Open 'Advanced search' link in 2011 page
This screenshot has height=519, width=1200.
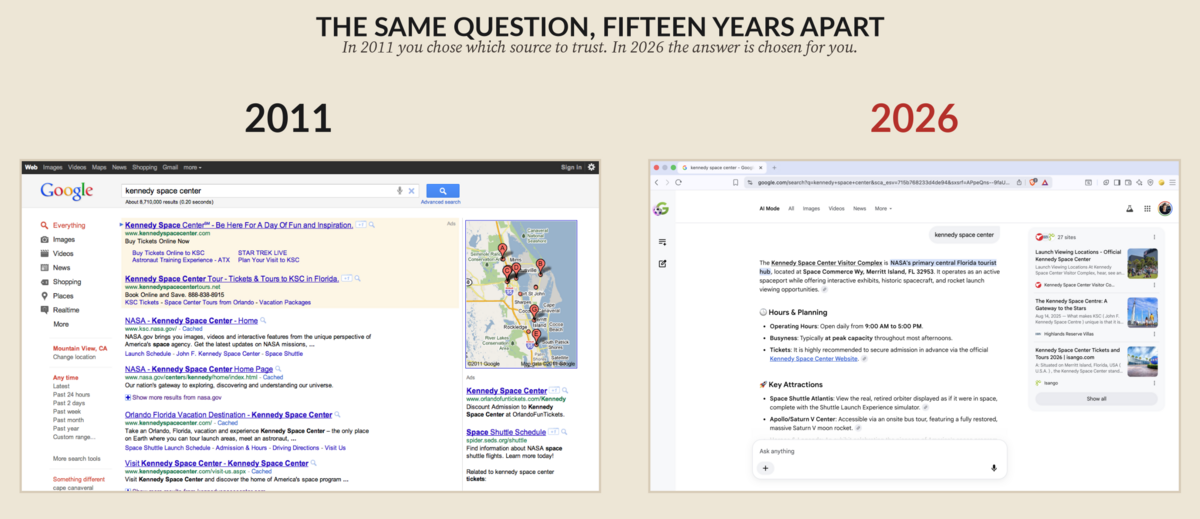point(440,202)
